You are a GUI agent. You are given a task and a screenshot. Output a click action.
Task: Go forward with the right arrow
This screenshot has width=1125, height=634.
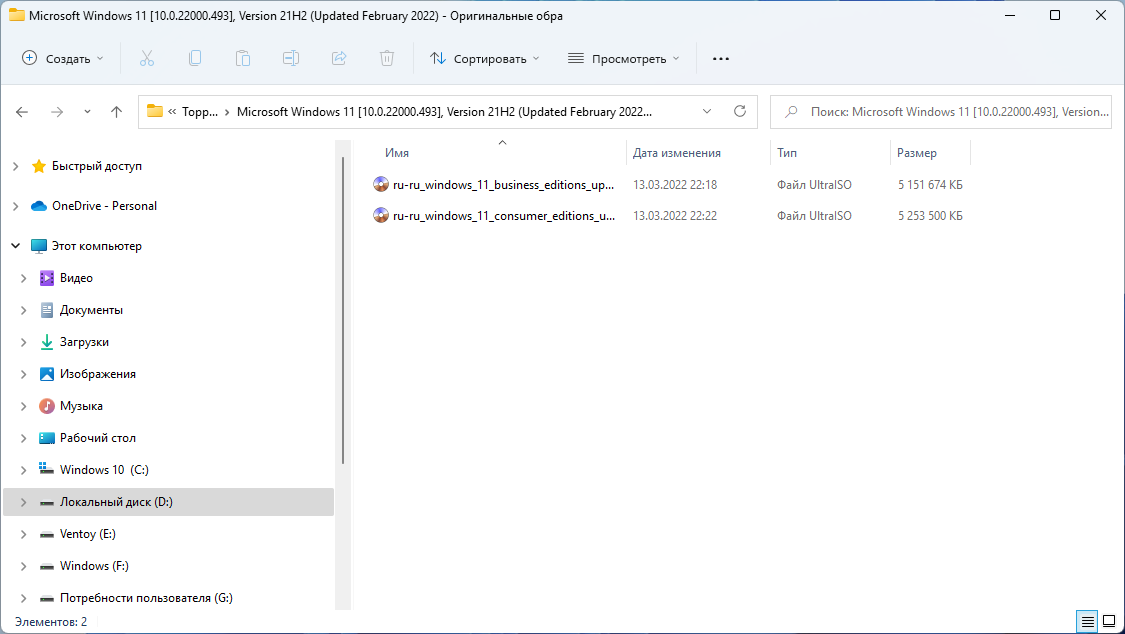click(x=57, y=112)
